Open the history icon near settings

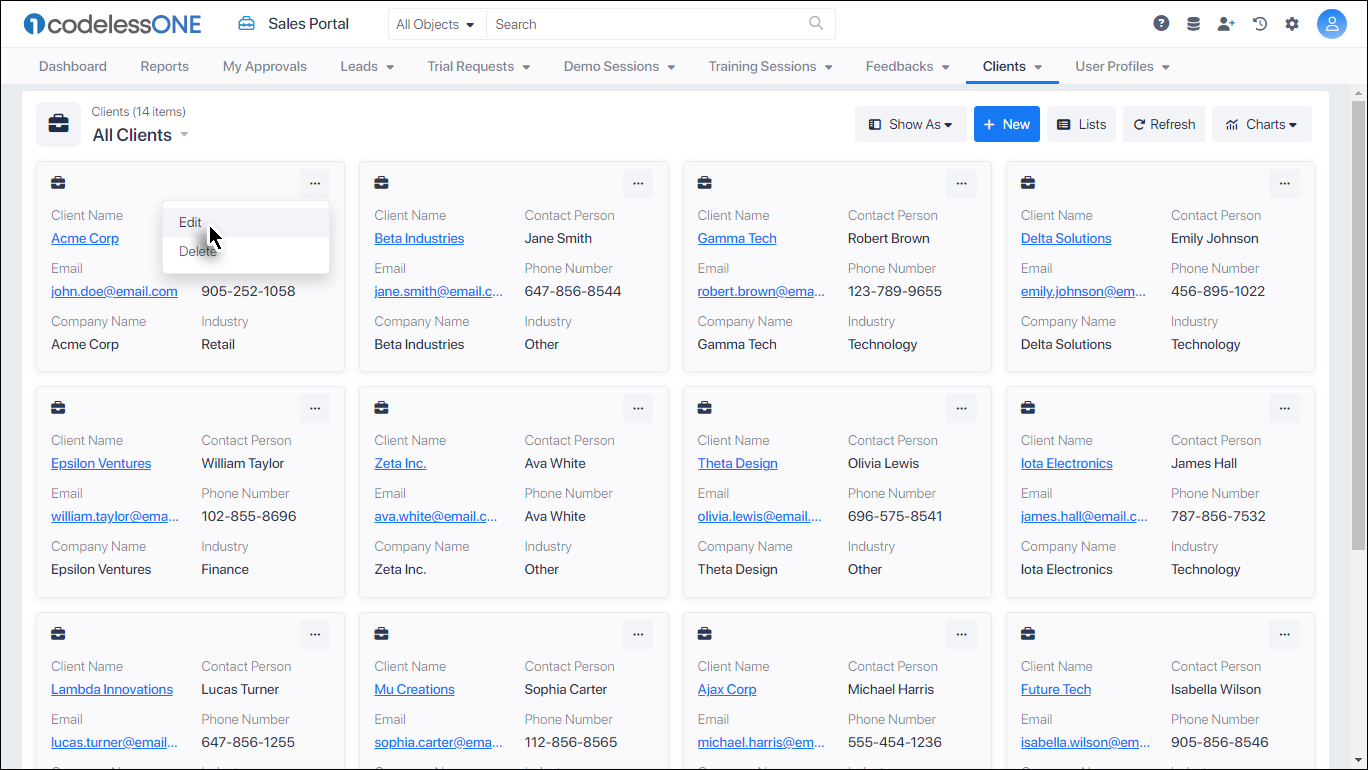[x=1259, y=22]
